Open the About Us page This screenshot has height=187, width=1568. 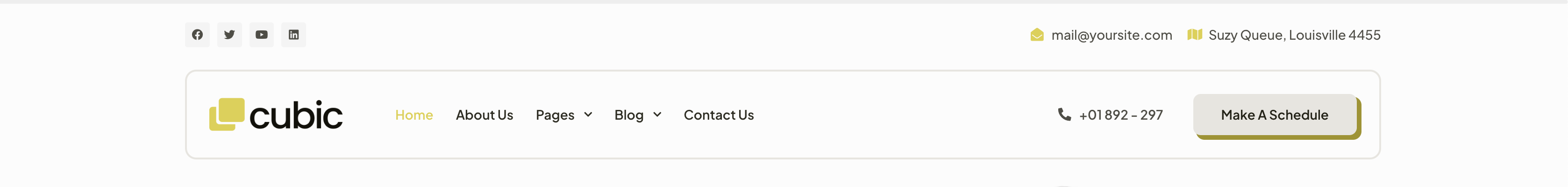coord(484,115)
